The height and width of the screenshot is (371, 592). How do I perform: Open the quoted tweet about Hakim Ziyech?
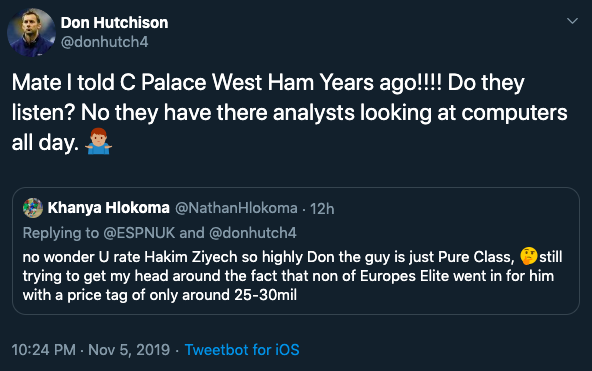pyautogui.click(x=296, y=251)
